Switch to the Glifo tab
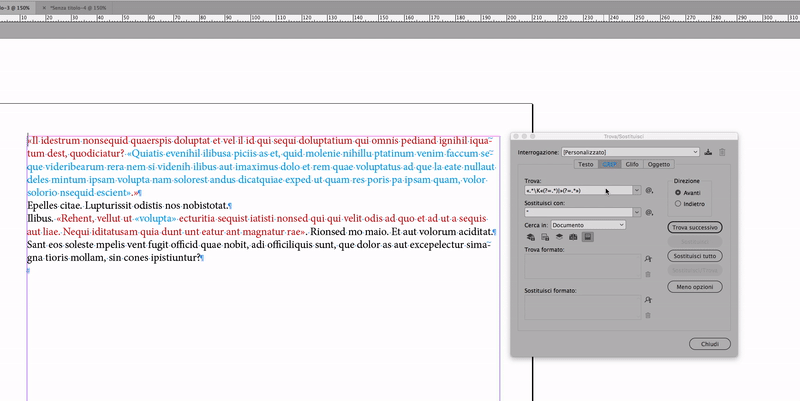Image resolution: width=800 pixels, height=401 pixels. pyautogui.click(x=632, y=164)
